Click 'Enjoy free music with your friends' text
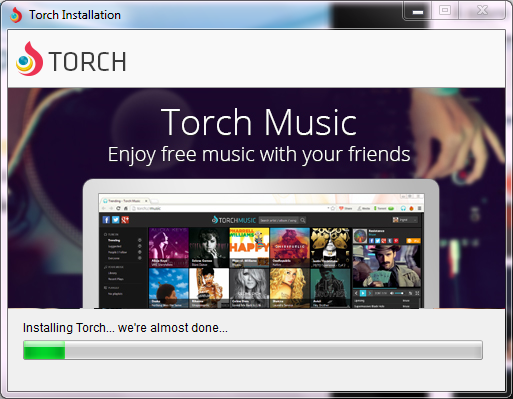 (x=259, y=155)
